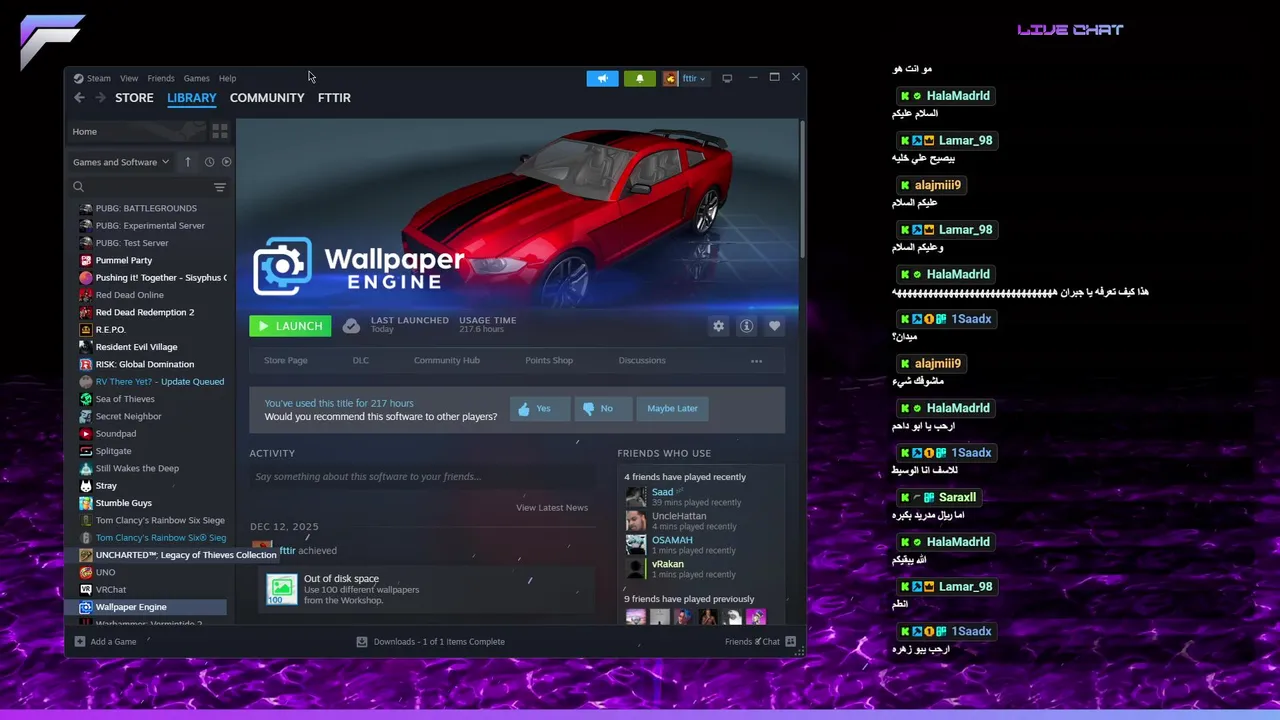Open View Latest News

(x=552, y=508)
